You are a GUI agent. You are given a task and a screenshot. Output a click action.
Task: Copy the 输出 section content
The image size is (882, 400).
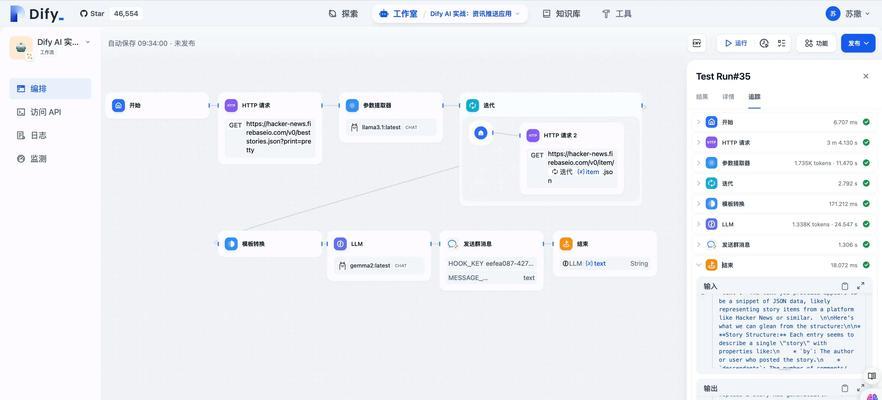(x=845, y=388)
